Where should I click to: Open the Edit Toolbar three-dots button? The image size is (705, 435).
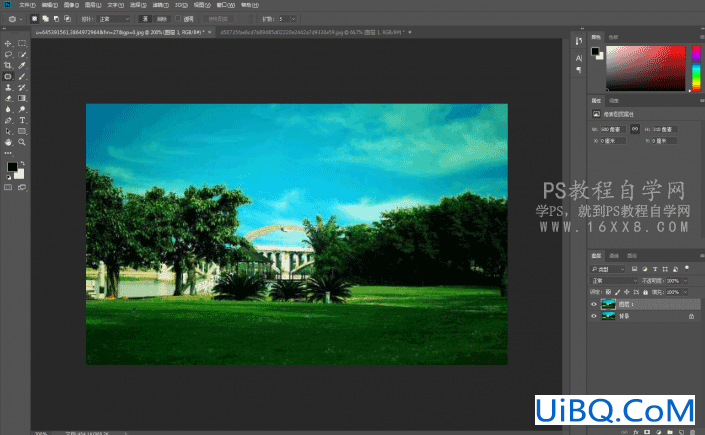[8, 153]
